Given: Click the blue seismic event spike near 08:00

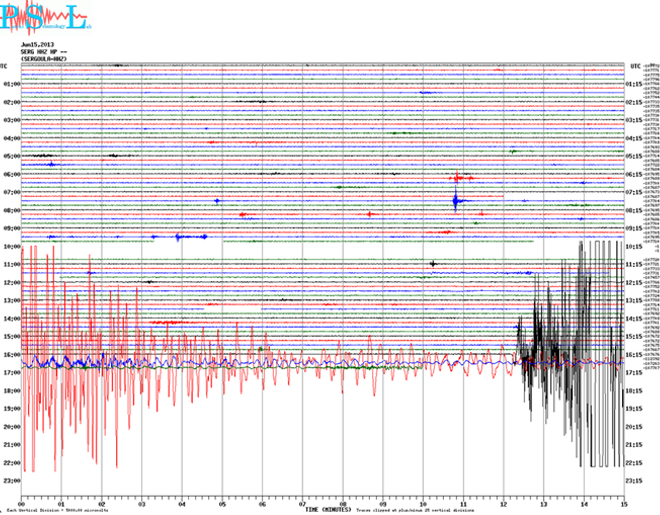Looking at the screenshot, I should pos(455,202).
